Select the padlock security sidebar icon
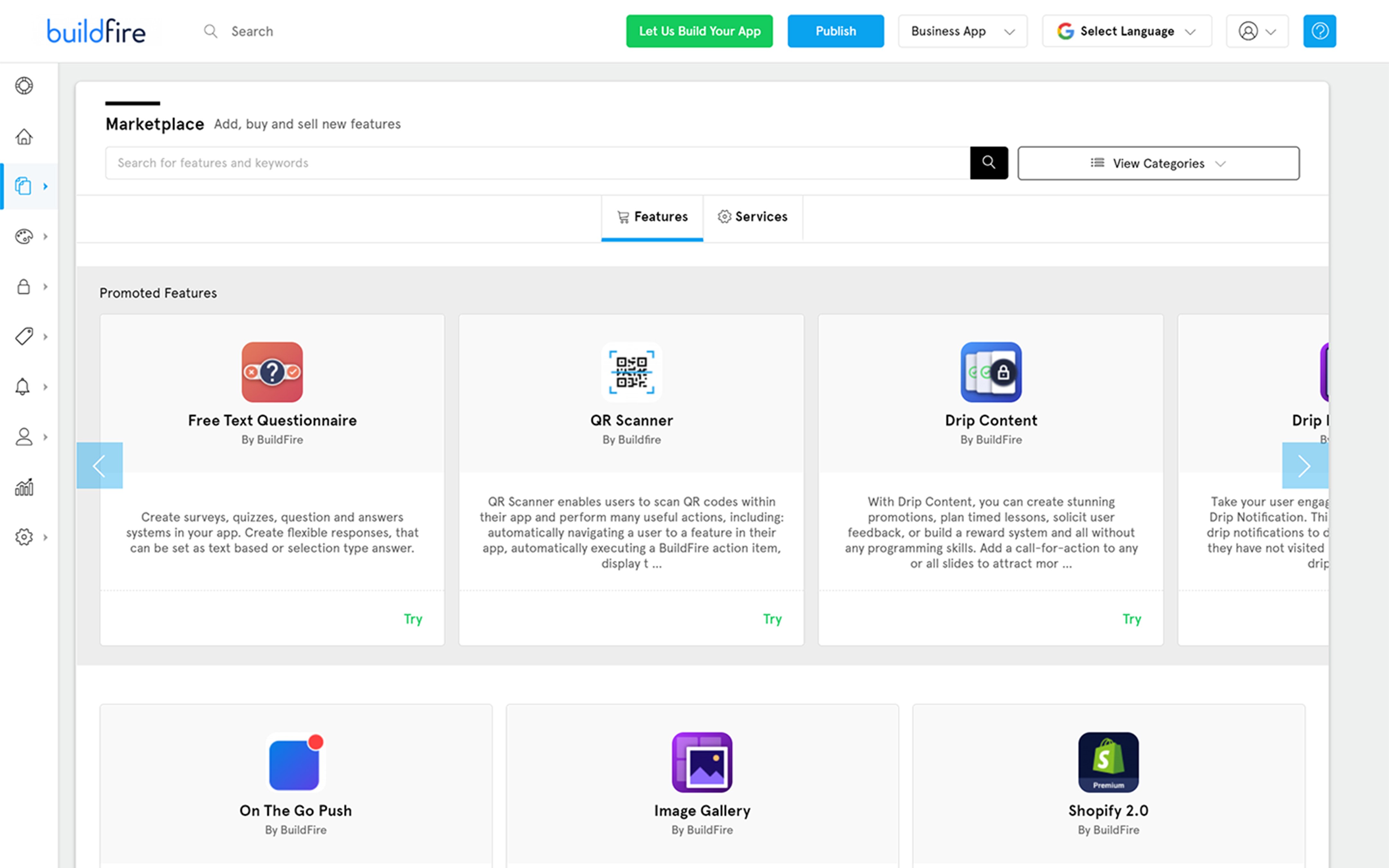The image size is (1389, 868). click(23, 286)
